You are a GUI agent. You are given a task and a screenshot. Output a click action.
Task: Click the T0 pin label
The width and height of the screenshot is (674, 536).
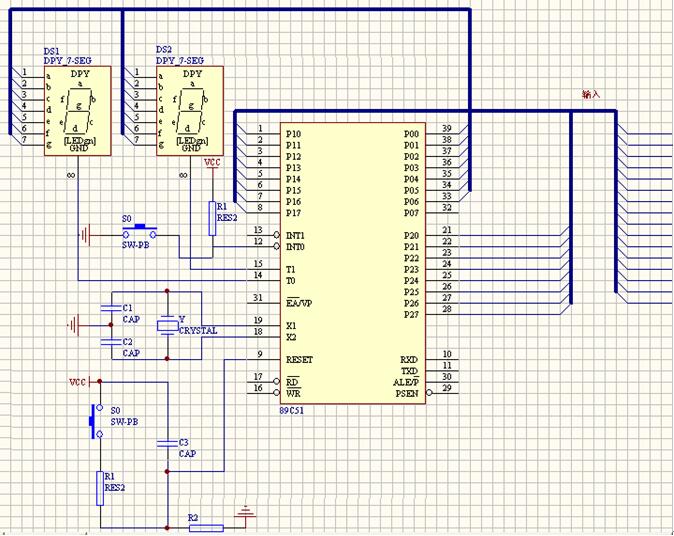291,281
